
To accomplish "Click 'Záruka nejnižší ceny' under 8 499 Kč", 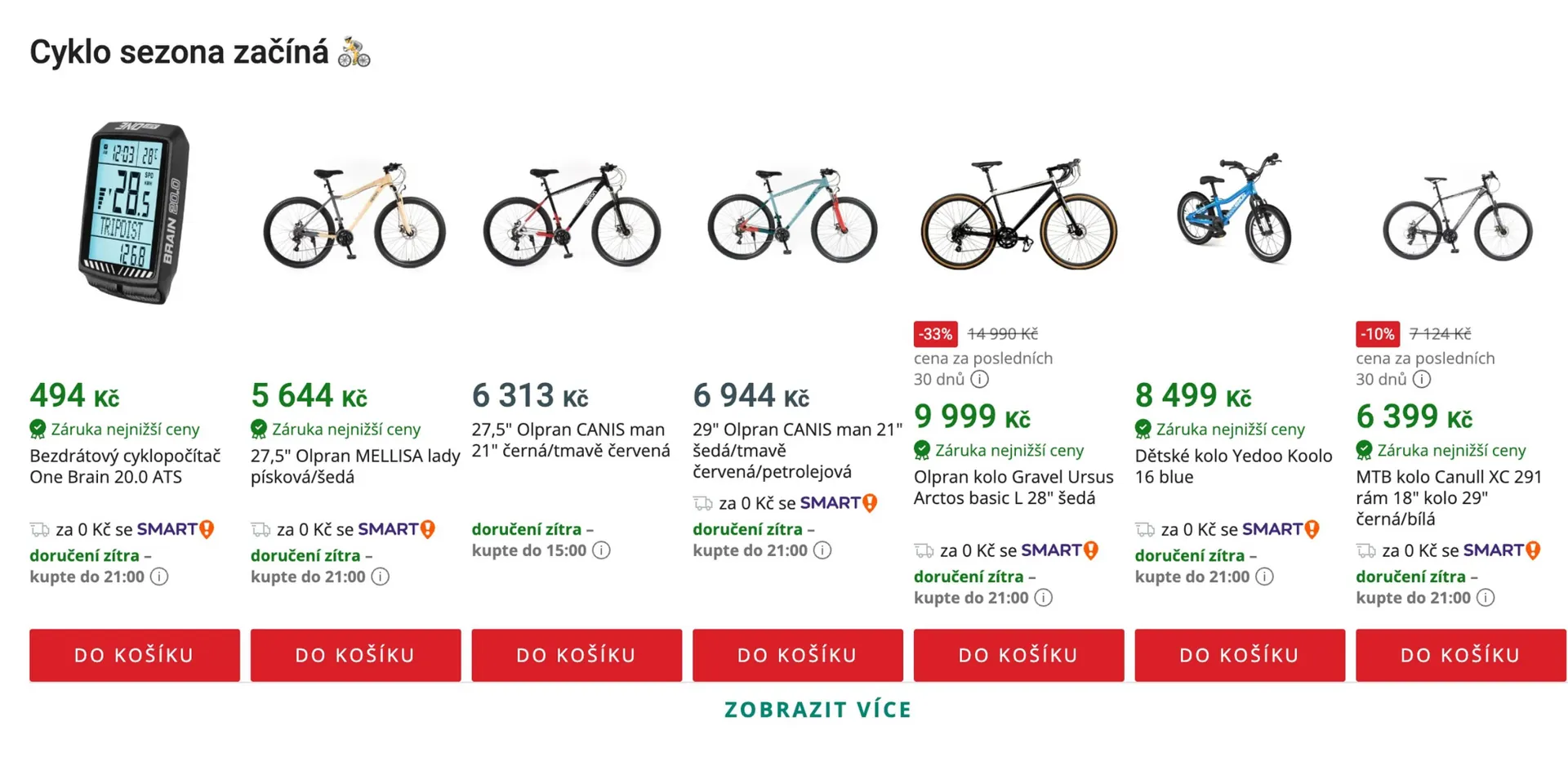I will [x=1230, y=429].
